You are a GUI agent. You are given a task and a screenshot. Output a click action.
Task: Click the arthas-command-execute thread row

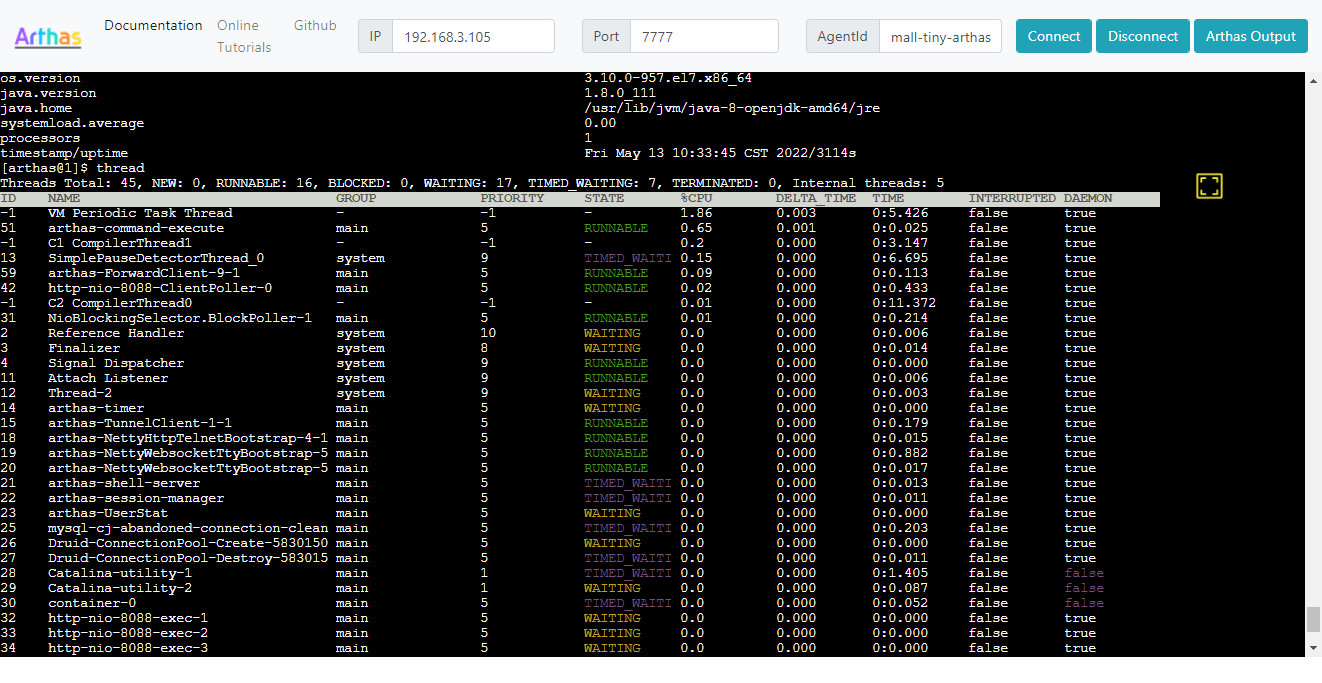pos(136,228)
